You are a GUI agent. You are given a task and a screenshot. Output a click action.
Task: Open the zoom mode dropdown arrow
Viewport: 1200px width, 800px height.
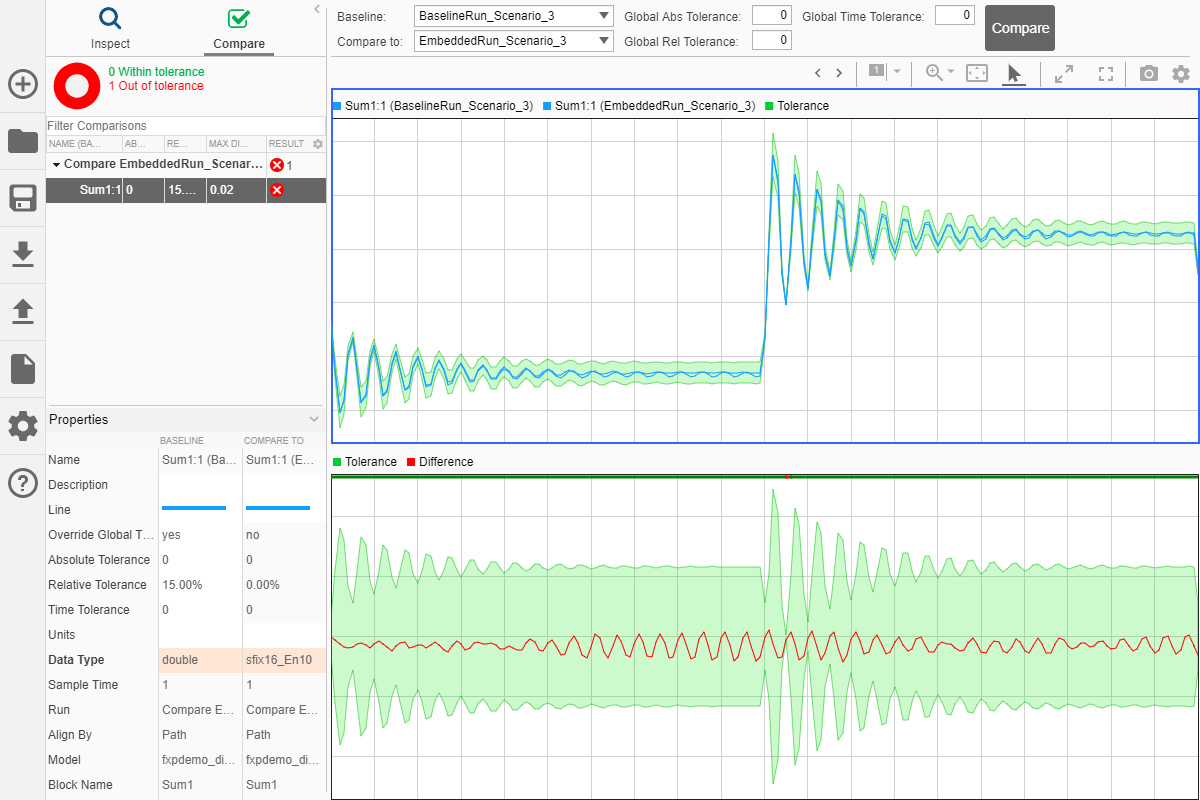[951, 72]
